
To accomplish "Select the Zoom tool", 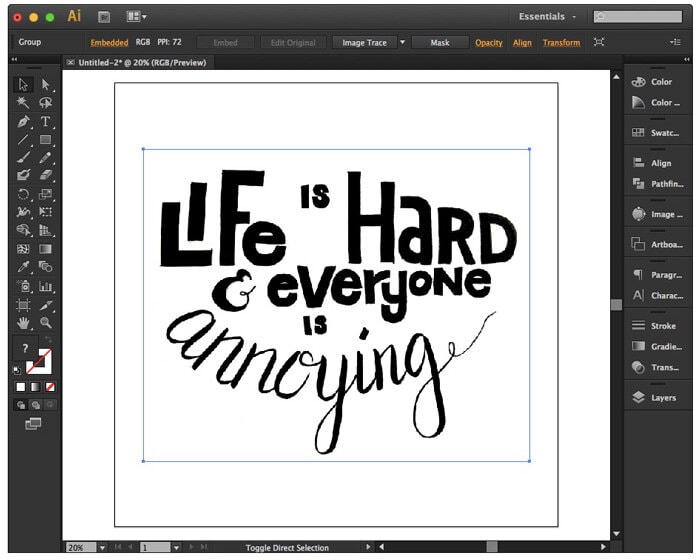I will pyautogui.click(x=45, y=322).
